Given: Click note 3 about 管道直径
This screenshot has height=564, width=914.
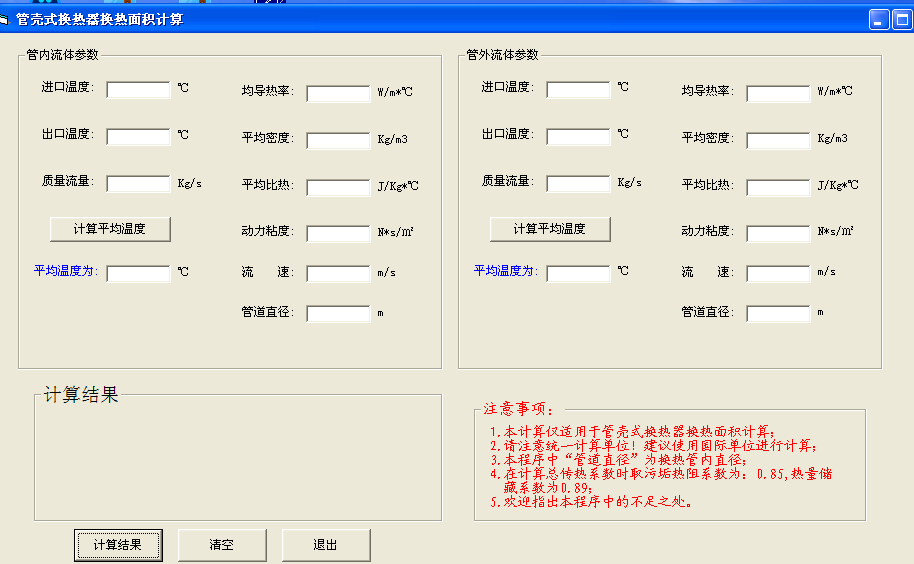Looking at the screenshot, I should click(618, 460).
